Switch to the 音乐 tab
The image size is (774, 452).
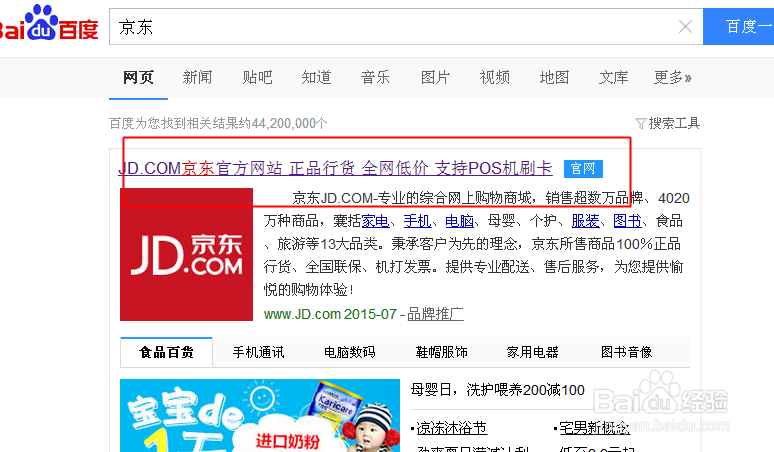pos(375,77)
